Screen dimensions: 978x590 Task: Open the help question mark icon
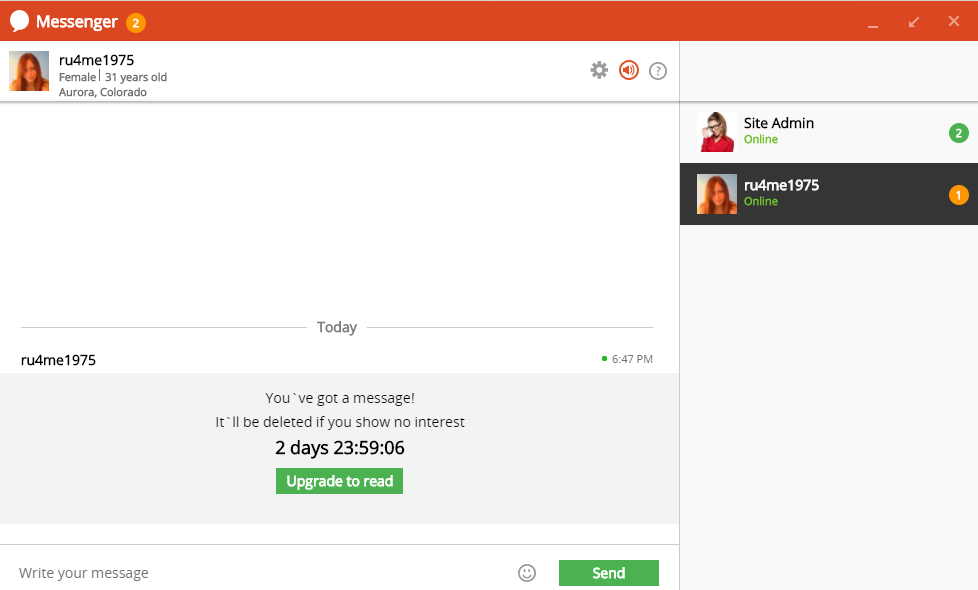pos(658,71)
